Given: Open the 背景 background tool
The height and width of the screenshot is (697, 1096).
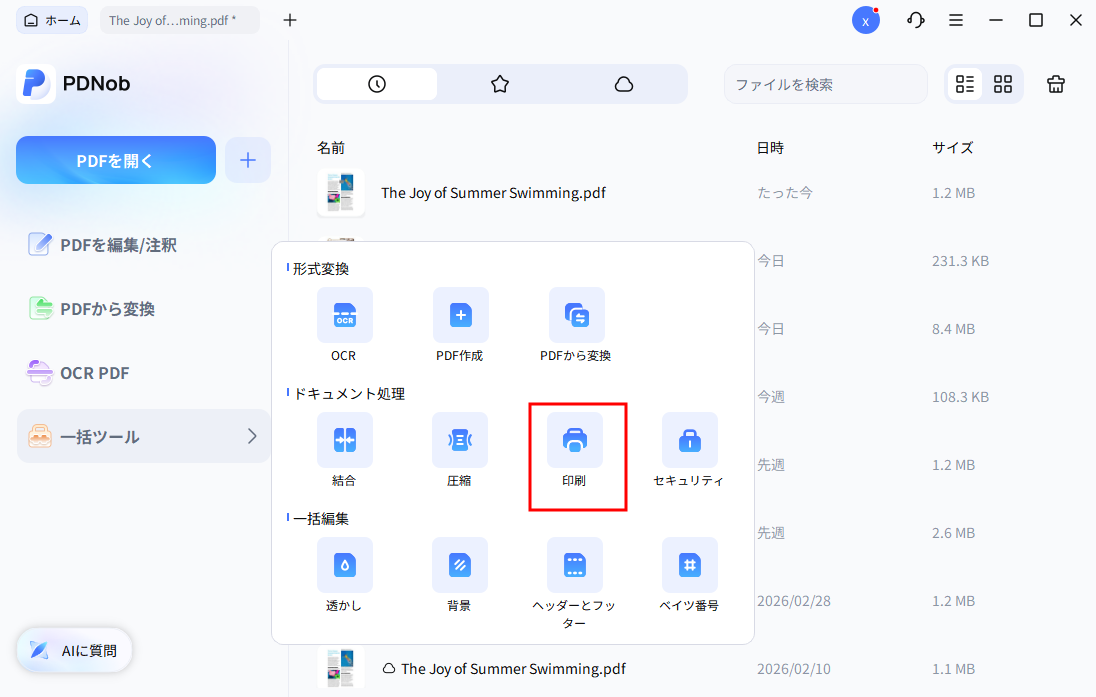Looking at the screenshot, I should pos(459,565).
